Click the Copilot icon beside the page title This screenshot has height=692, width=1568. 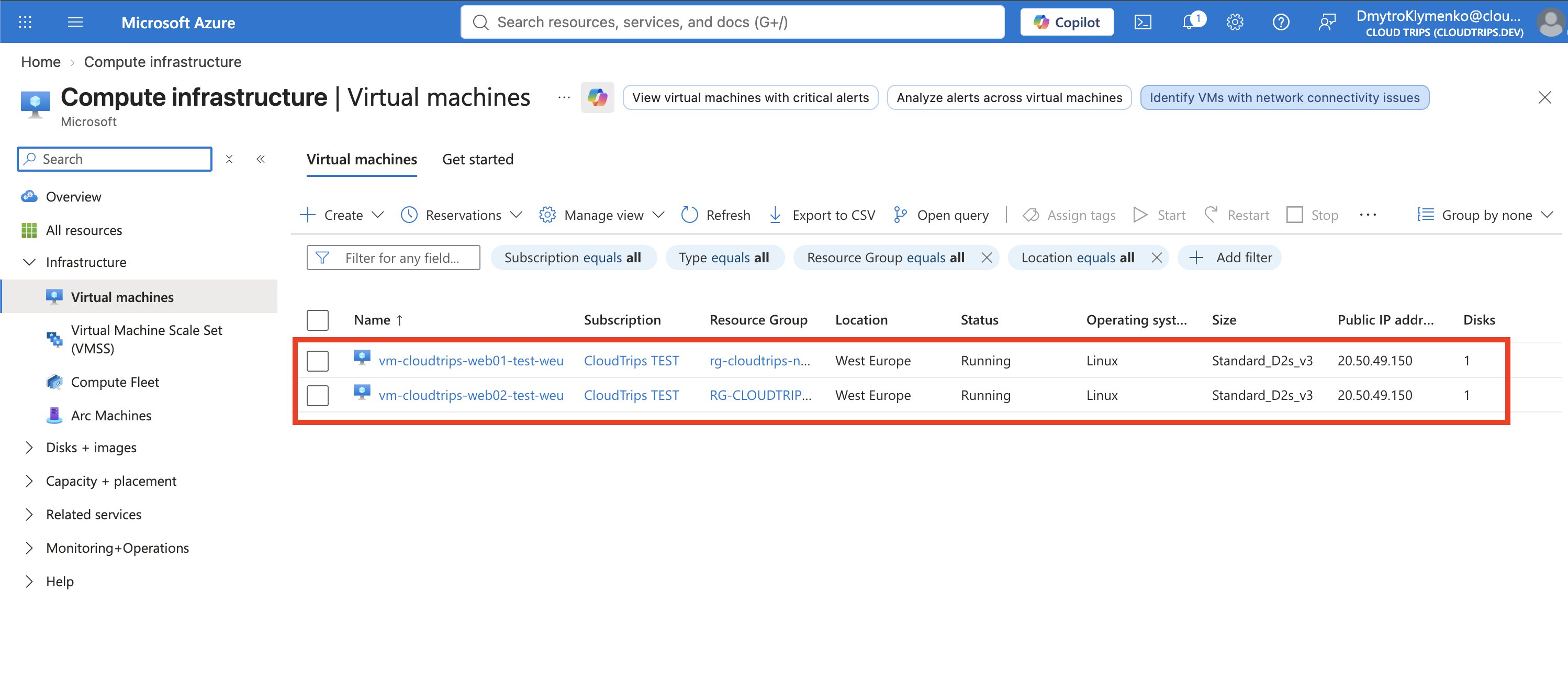[597, 97]
